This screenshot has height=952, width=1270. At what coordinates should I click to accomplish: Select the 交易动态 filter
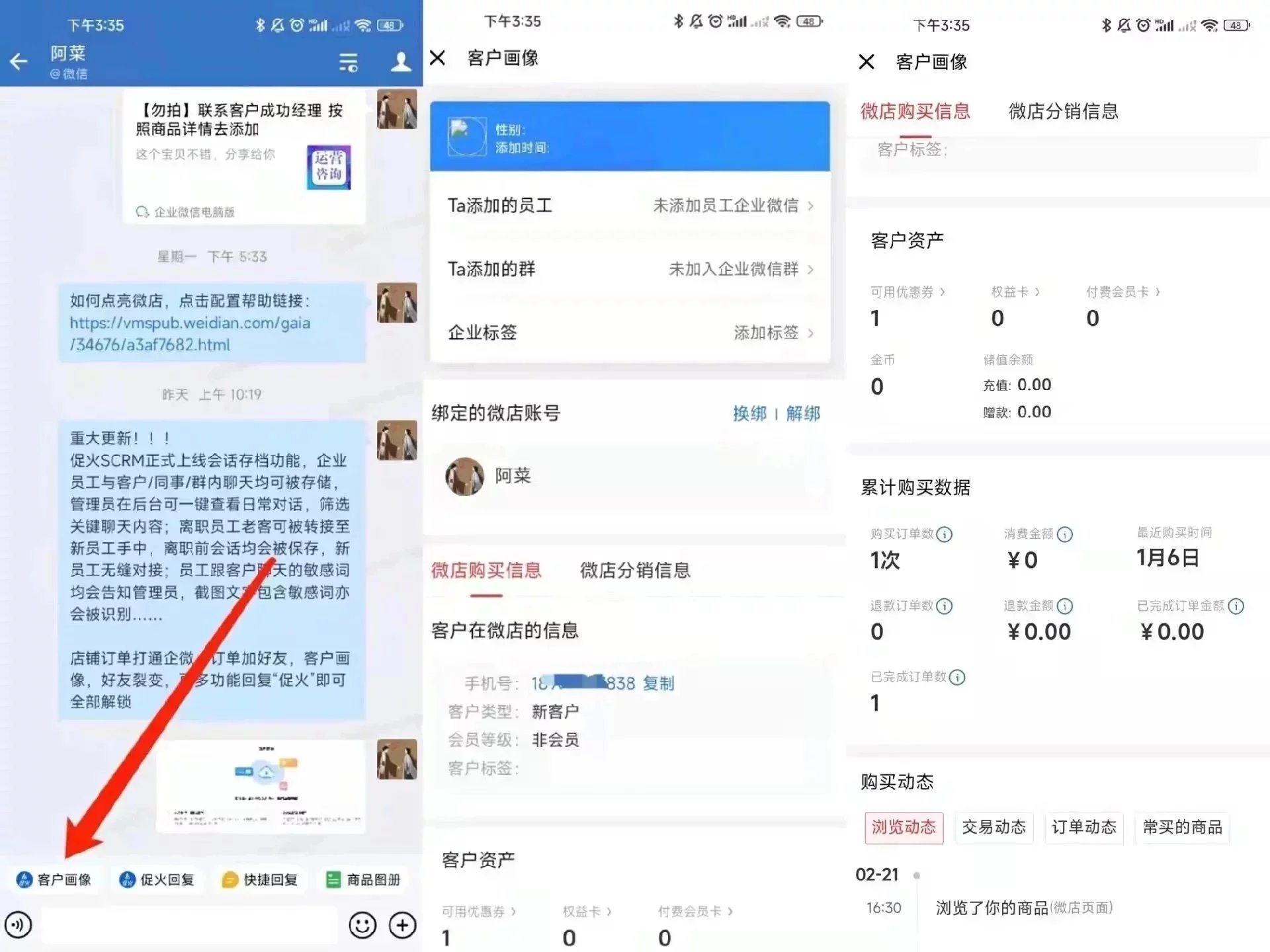click(x=994, y=828)
